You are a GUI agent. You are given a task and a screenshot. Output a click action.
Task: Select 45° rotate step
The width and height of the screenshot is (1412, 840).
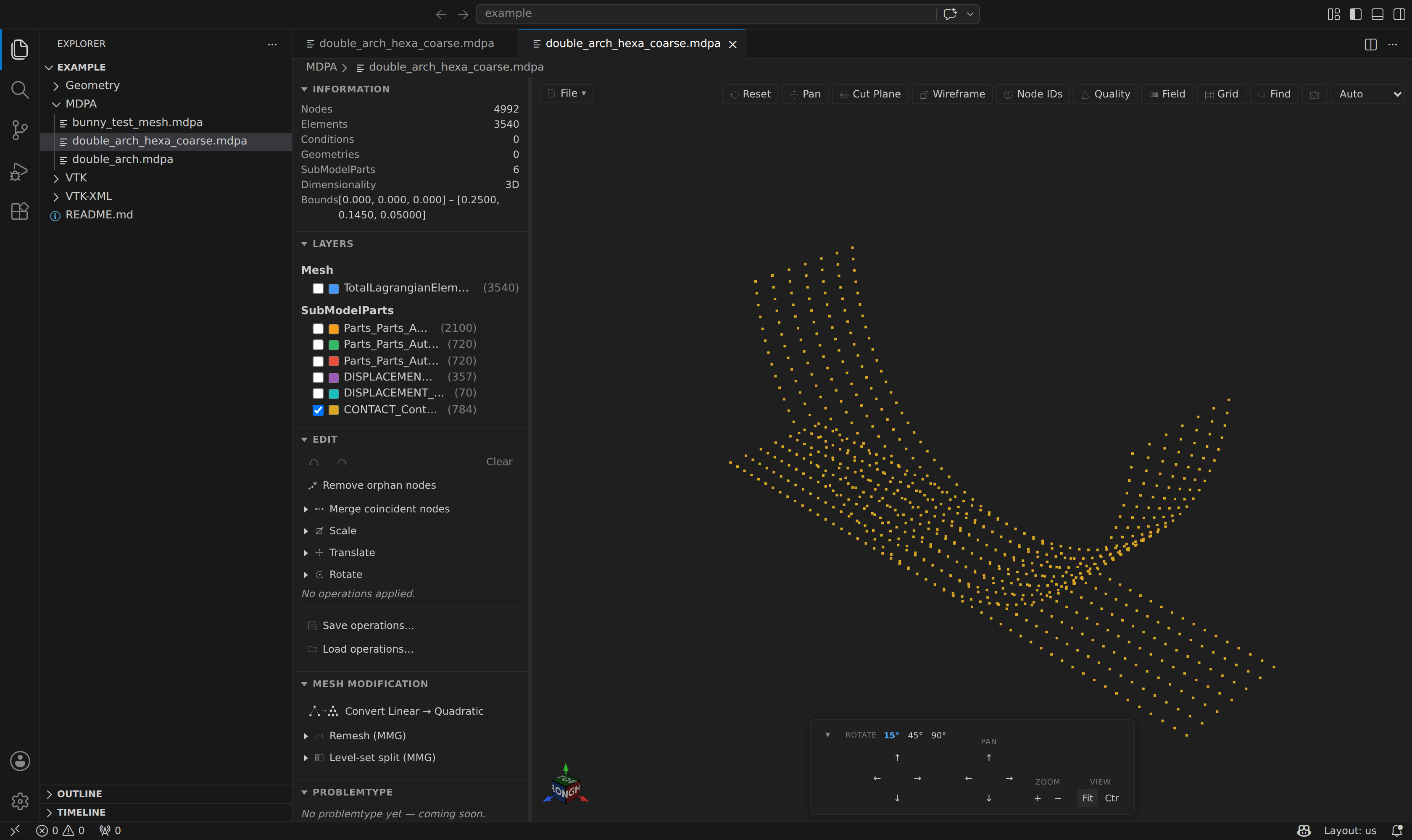(915, 735)
